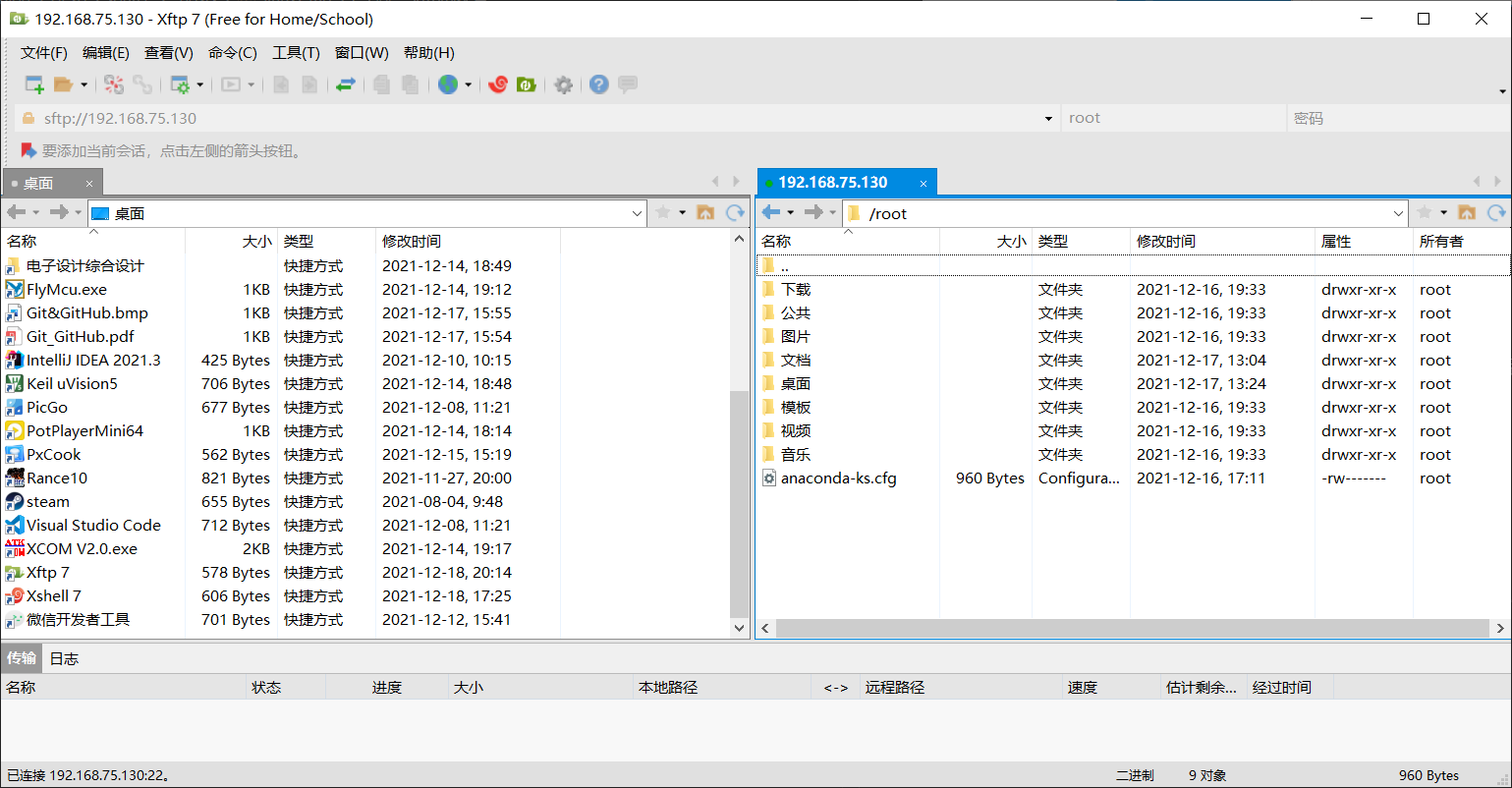Screen dimensions: 1512x788
Task: Click the session properties window-gear icon
Action: [180, 84]
